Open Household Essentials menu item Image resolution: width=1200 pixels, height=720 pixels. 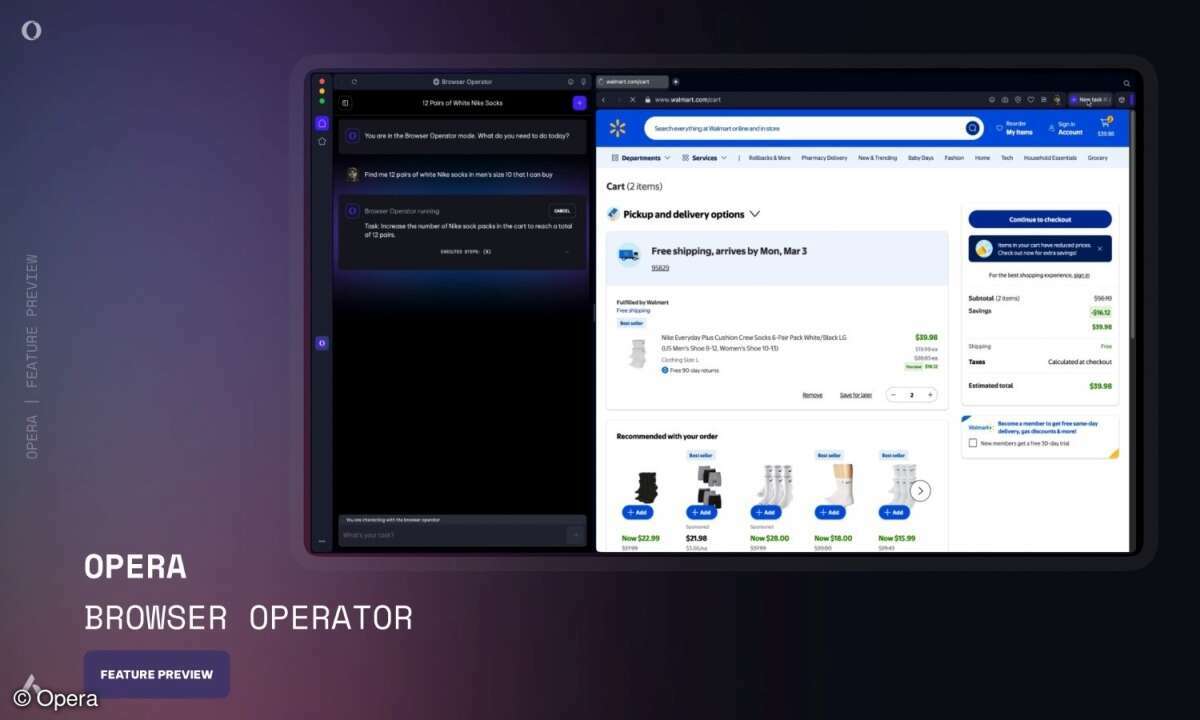tap(1050, 158)
